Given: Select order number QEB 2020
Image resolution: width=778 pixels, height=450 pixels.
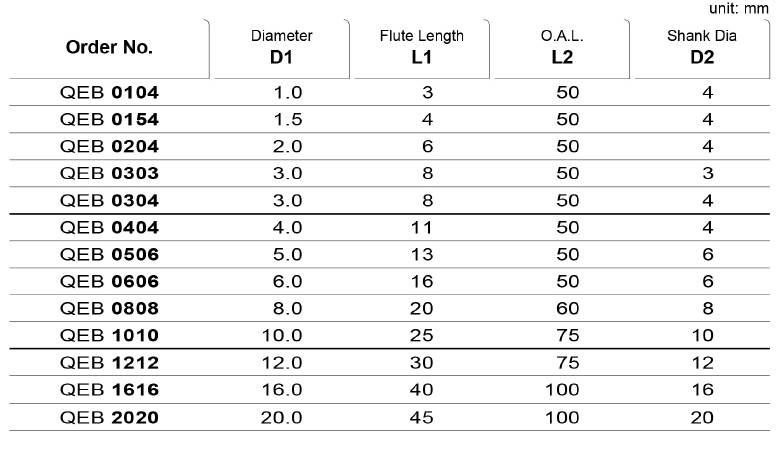Looking at the screenshot, I should click(109, 417).
